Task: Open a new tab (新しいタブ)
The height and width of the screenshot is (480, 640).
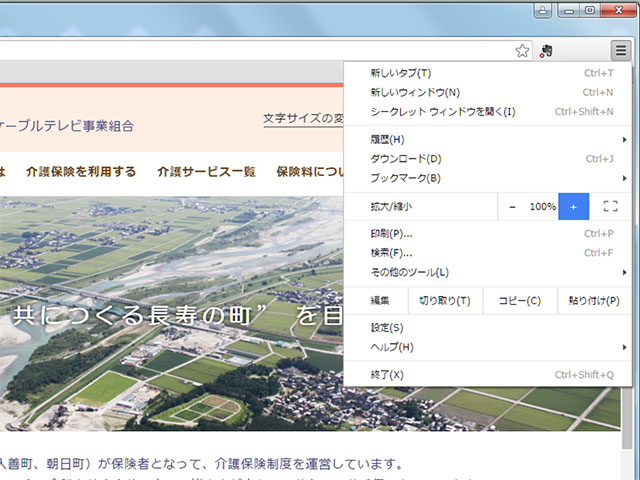Action: pos(488,73)
